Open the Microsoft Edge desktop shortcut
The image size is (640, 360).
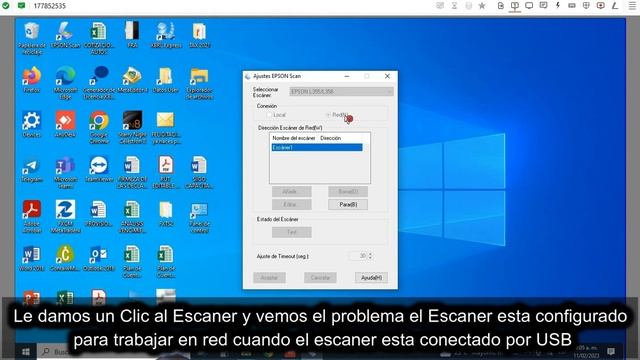65,83
